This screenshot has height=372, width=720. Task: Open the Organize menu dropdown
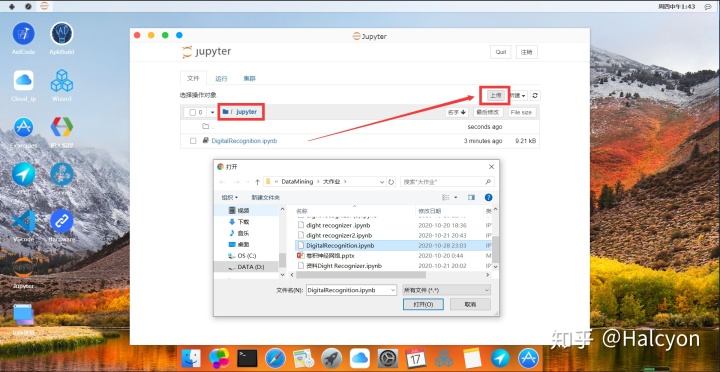coord(230,197)
